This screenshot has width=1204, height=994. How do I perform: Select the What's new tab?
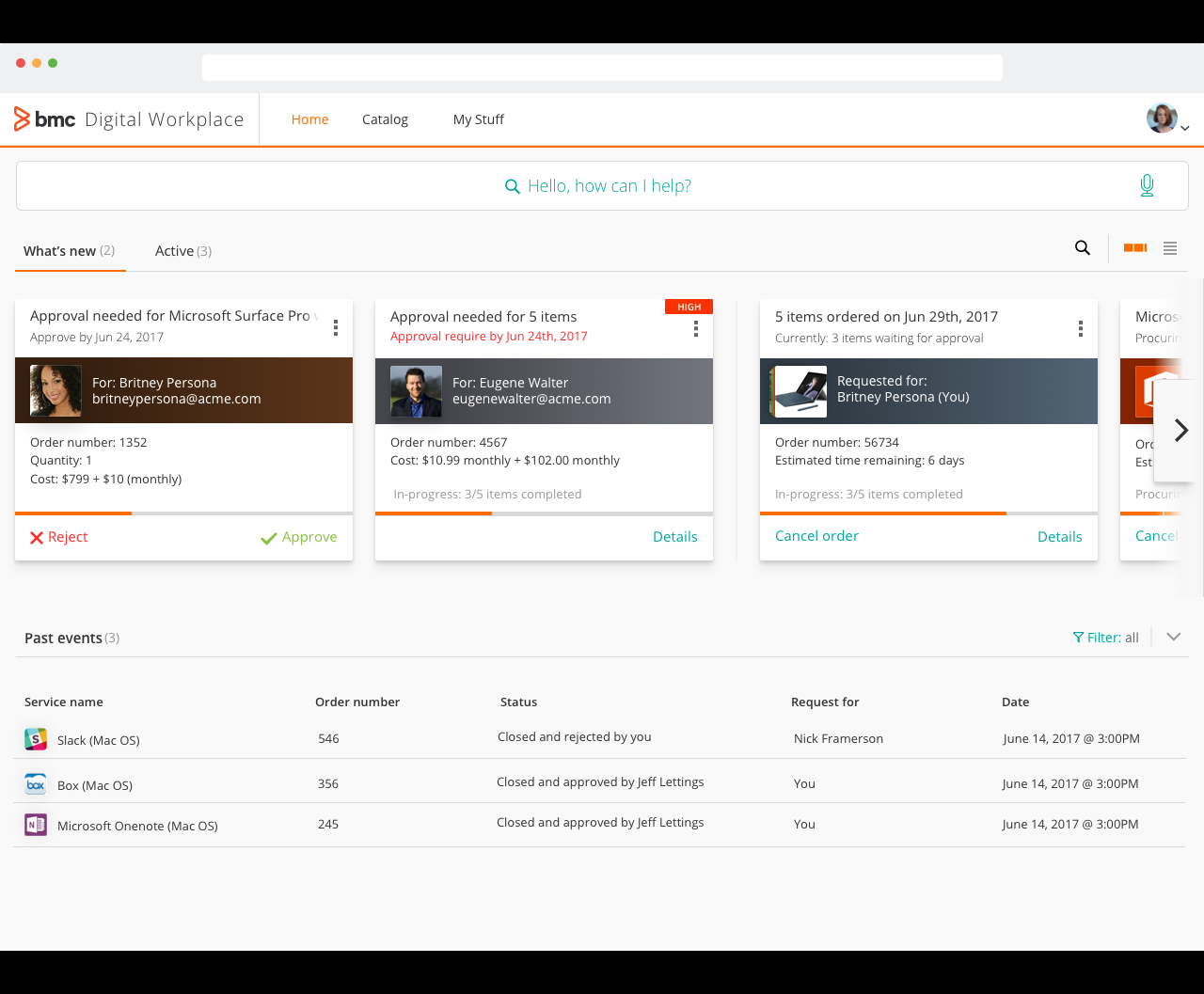point(70,251)
